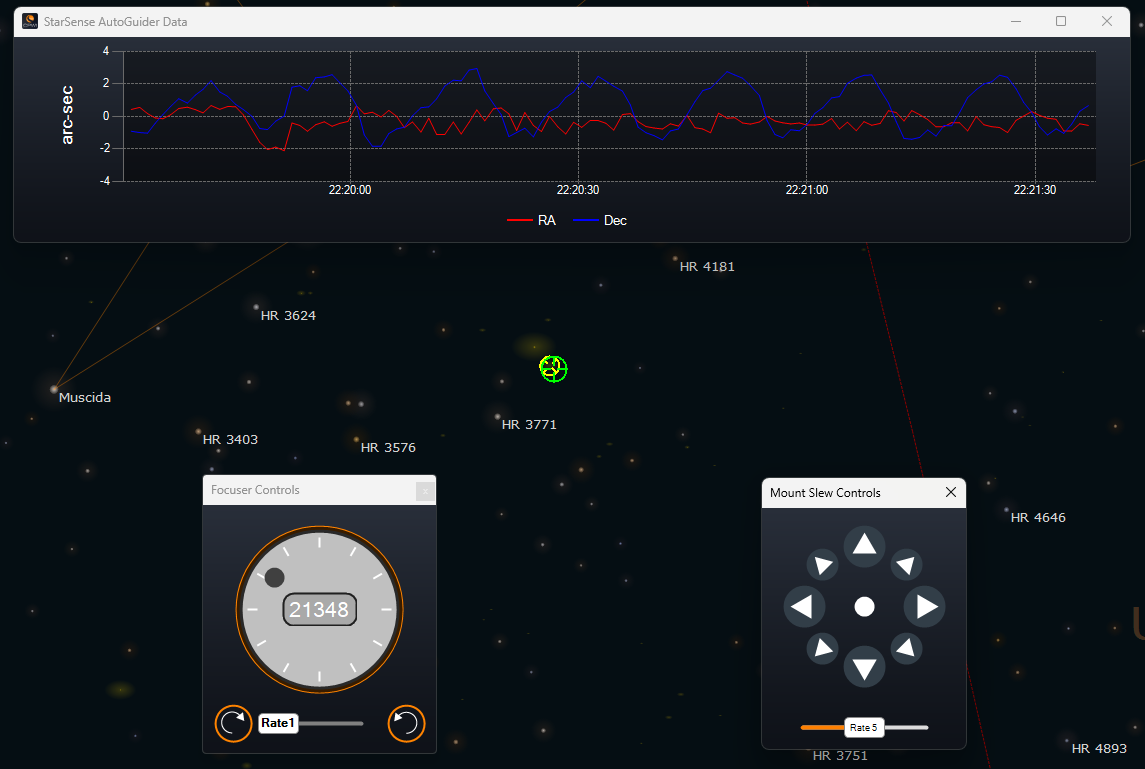Click the Rate 5 slew rate slider handle
Viewport: 1145px width, 769px height.
tap(864, 727)
